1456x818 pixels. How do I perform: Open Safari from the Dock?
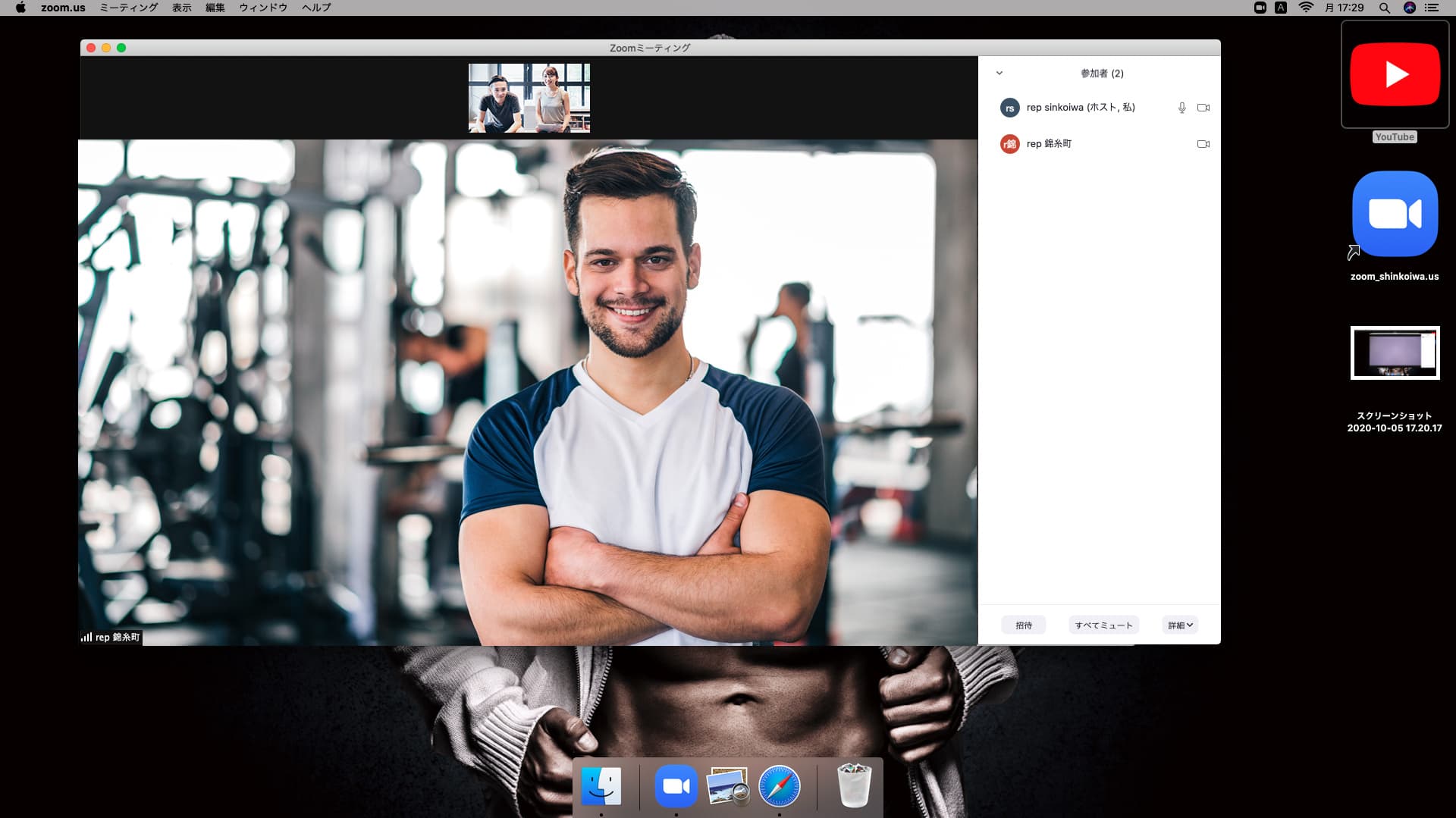point(780,786)
